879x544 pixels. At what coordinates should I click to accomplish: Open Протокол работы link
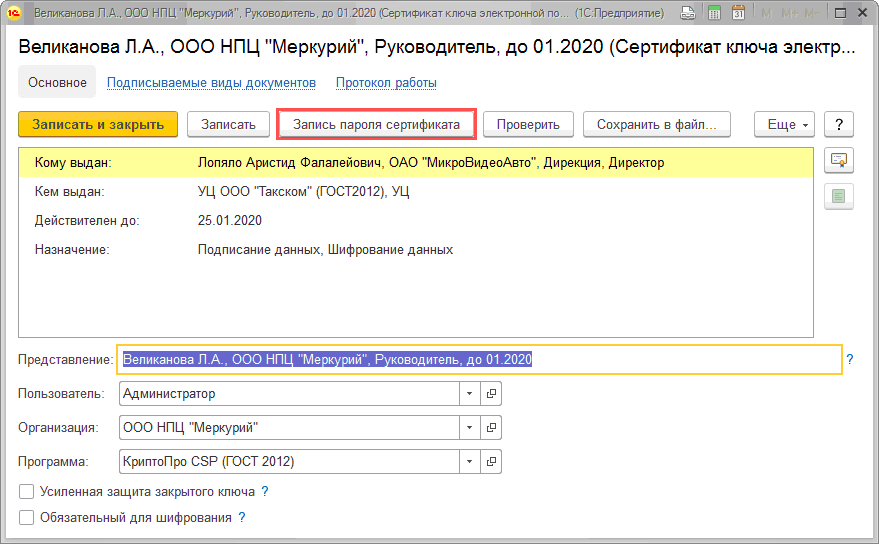(x=386, y=82)
